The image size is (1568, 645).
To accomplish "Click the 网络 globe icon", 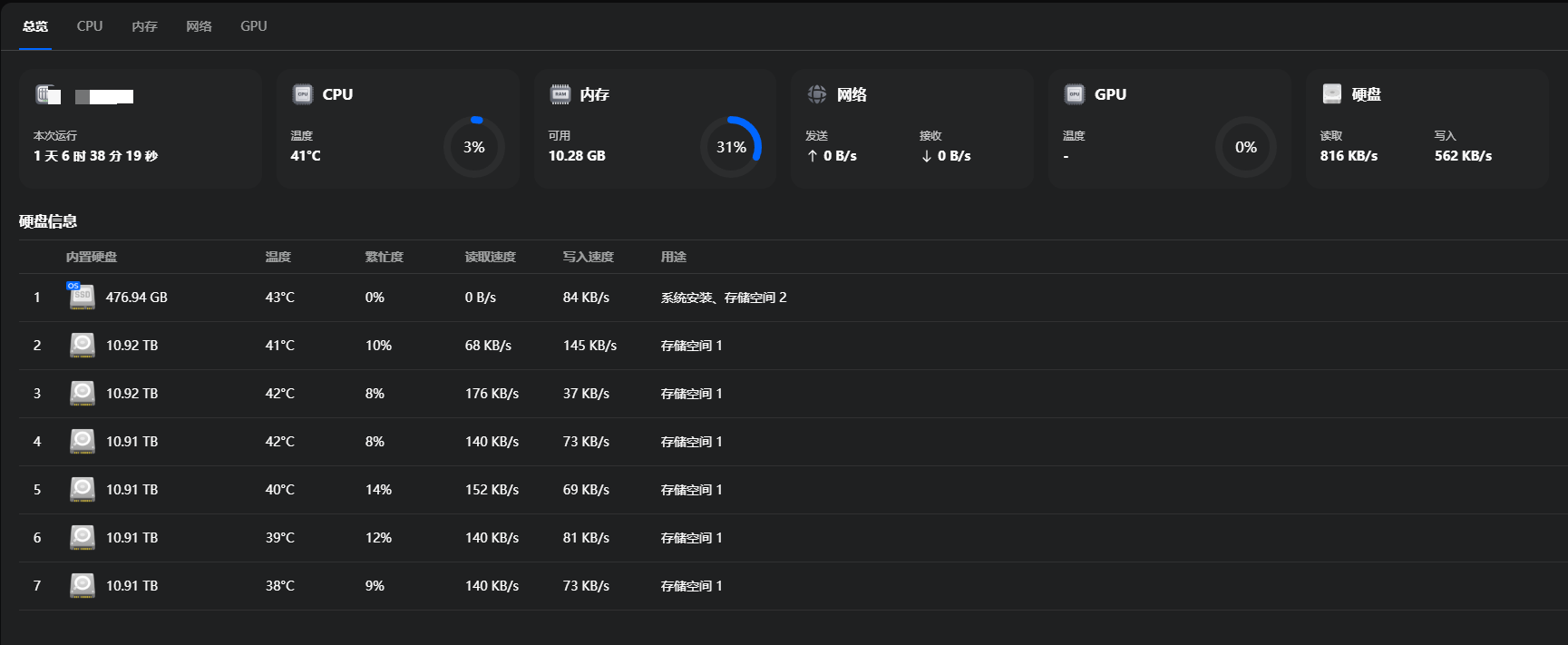I will (x=817, y=94).
